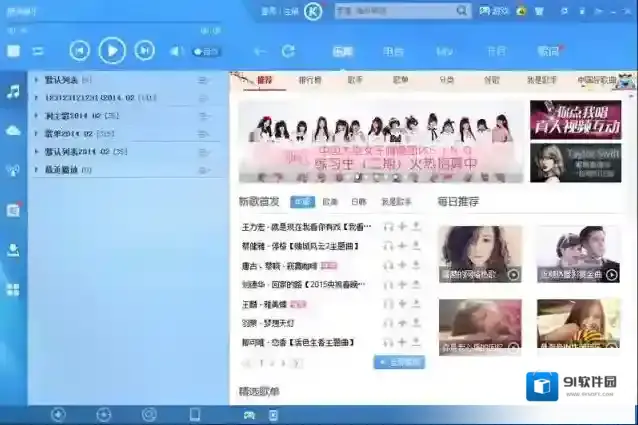Open the download icon in left sidebar
Viewport: 638px width, 425px height.
click(x=13, y=249)
